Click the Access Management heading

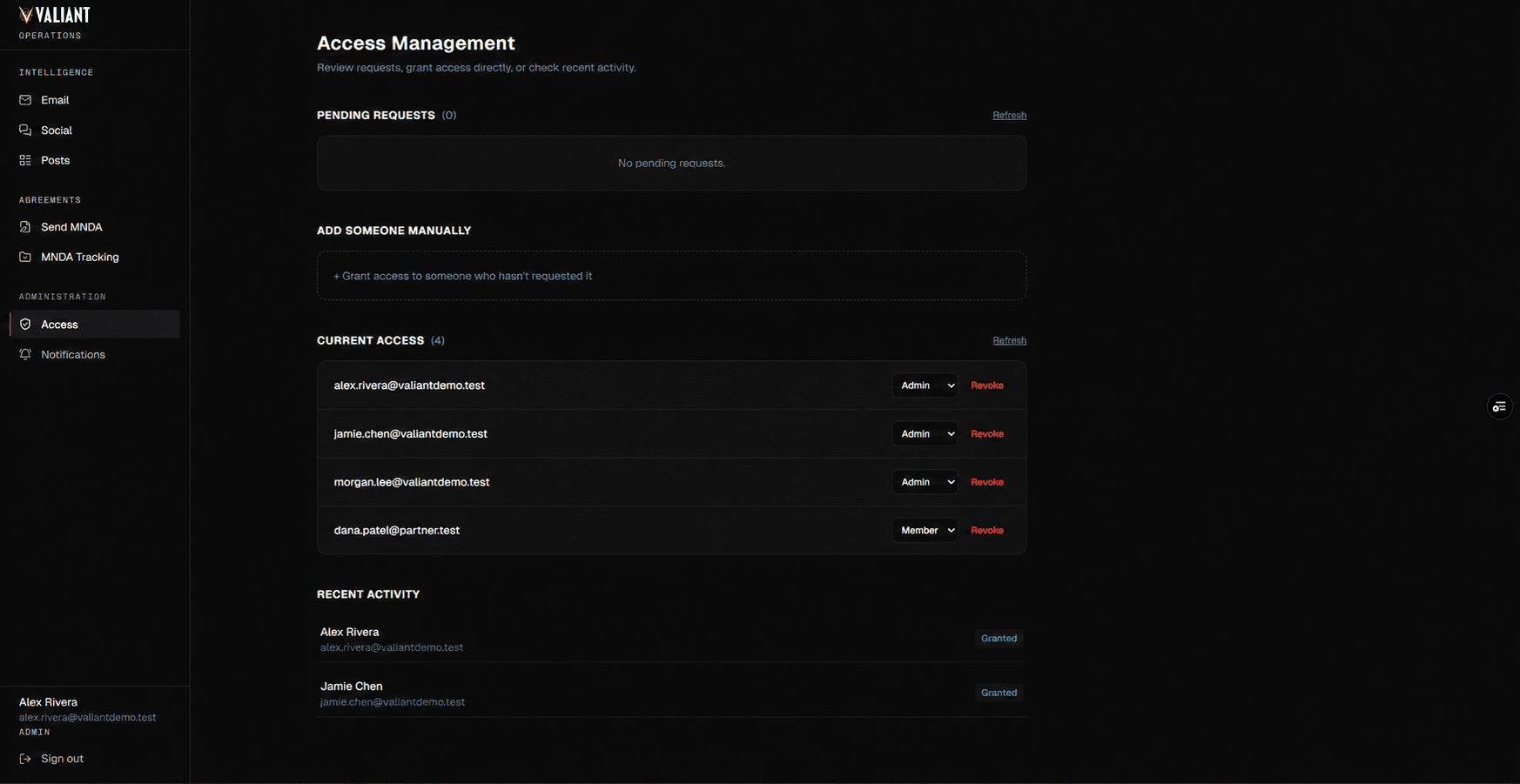coord(415,44)
